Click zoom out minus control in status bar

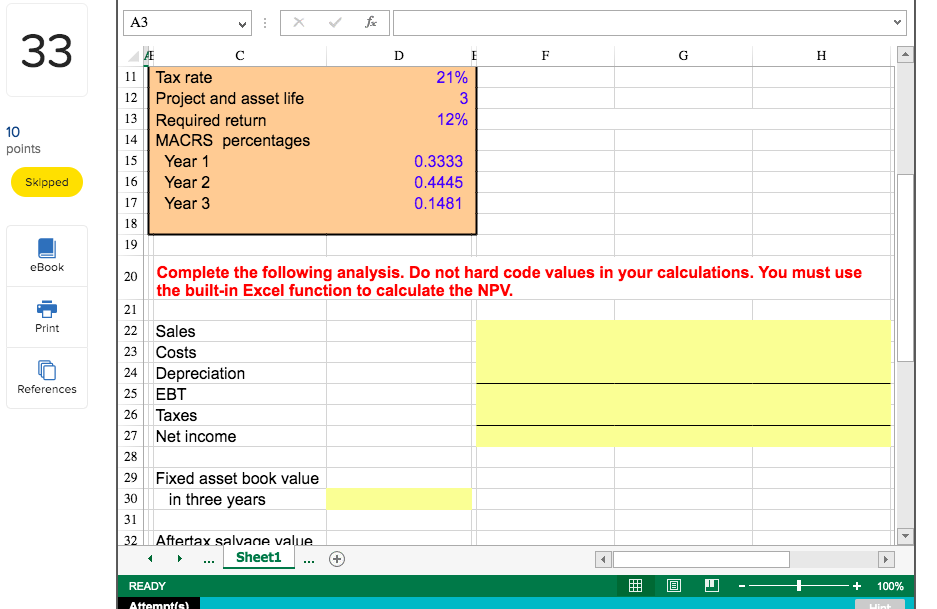[x=741, y=585]
